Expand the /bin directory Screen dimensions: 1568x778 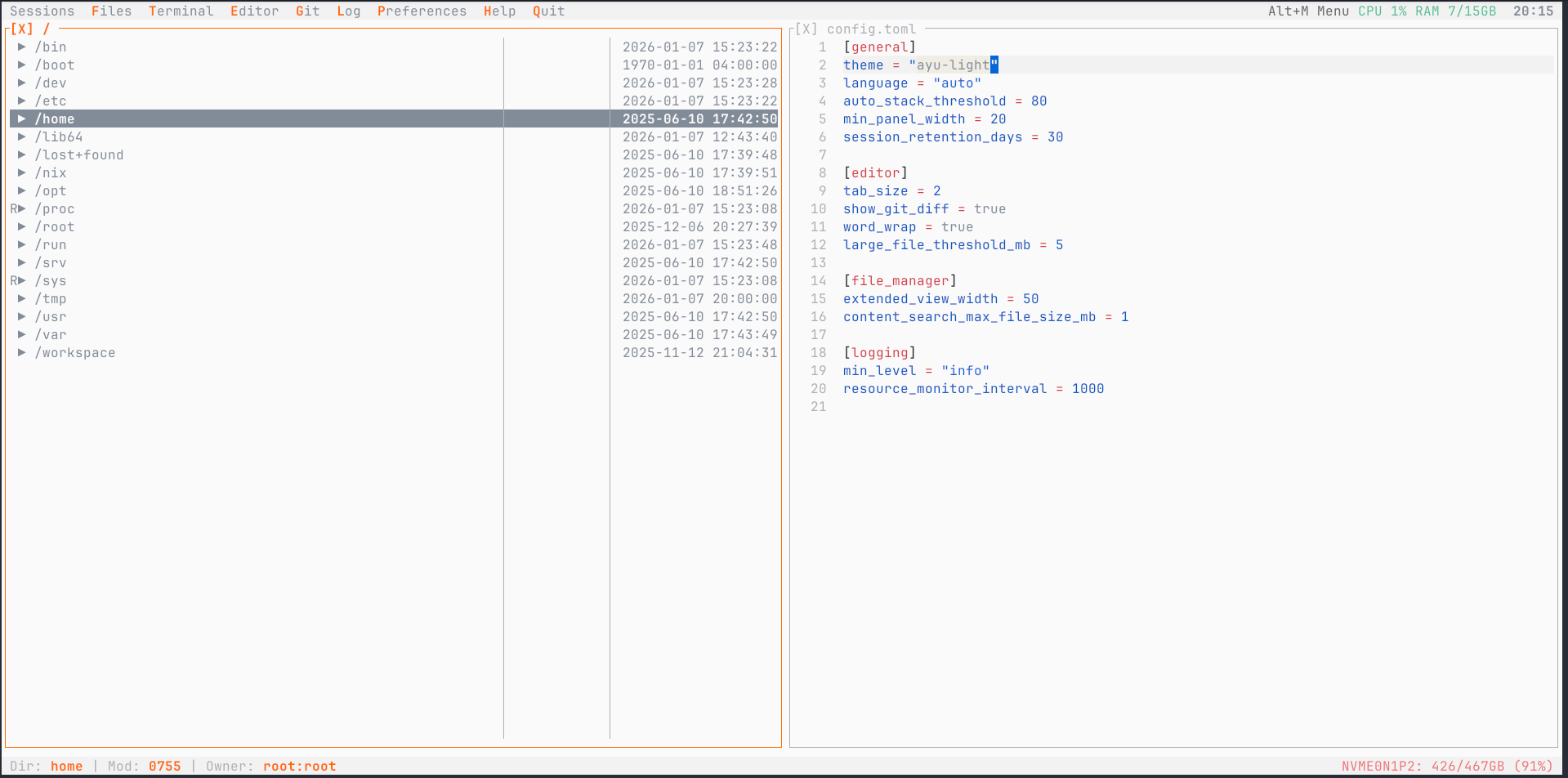tap(21, 47)
